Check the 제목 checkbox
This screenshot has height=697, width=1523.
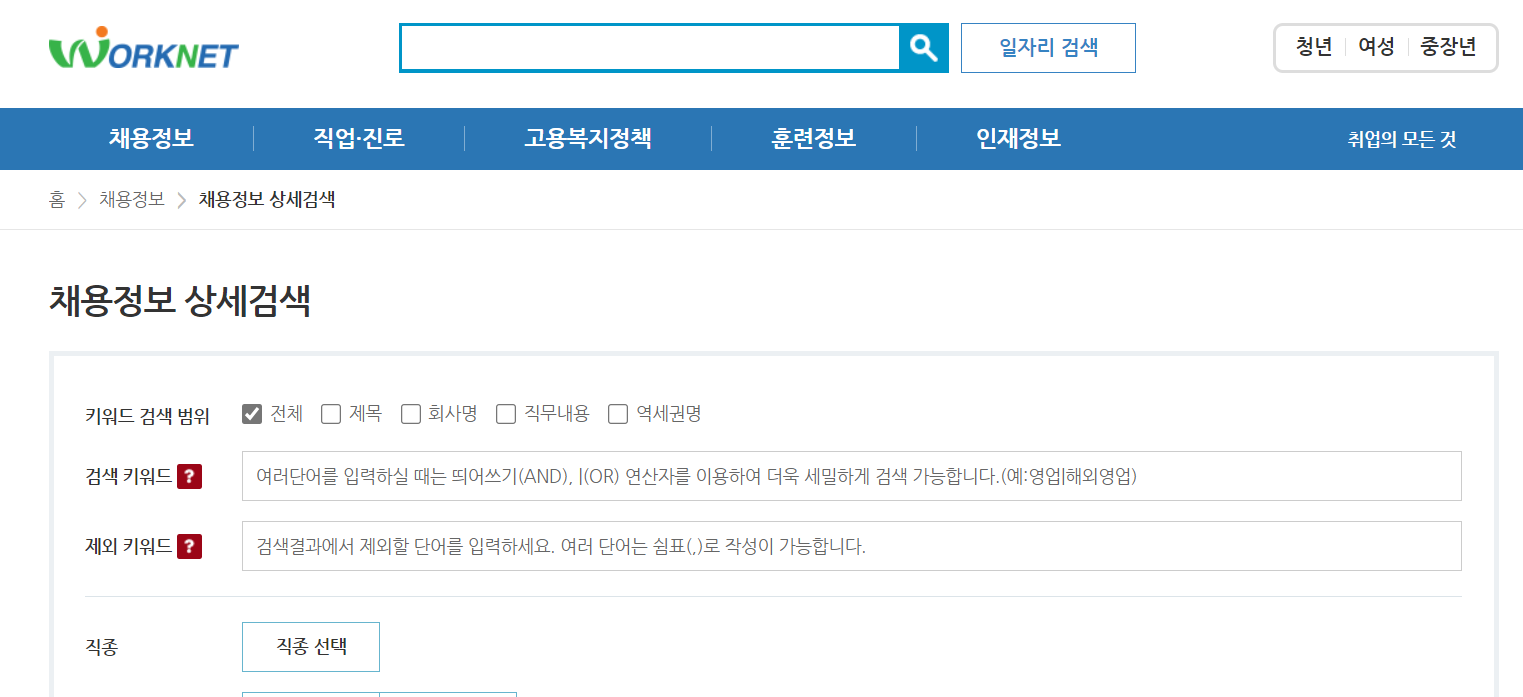click(x=331, y=413)
